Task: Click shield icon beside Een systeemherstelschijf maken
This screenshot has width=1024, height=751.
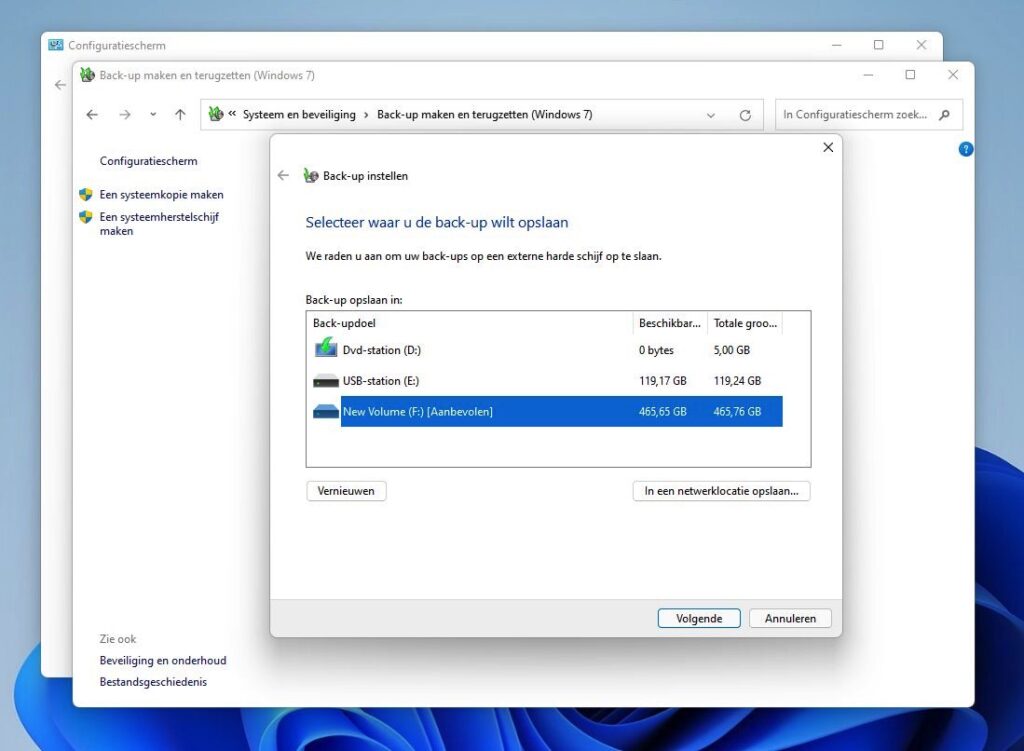Action: [86, 217]
